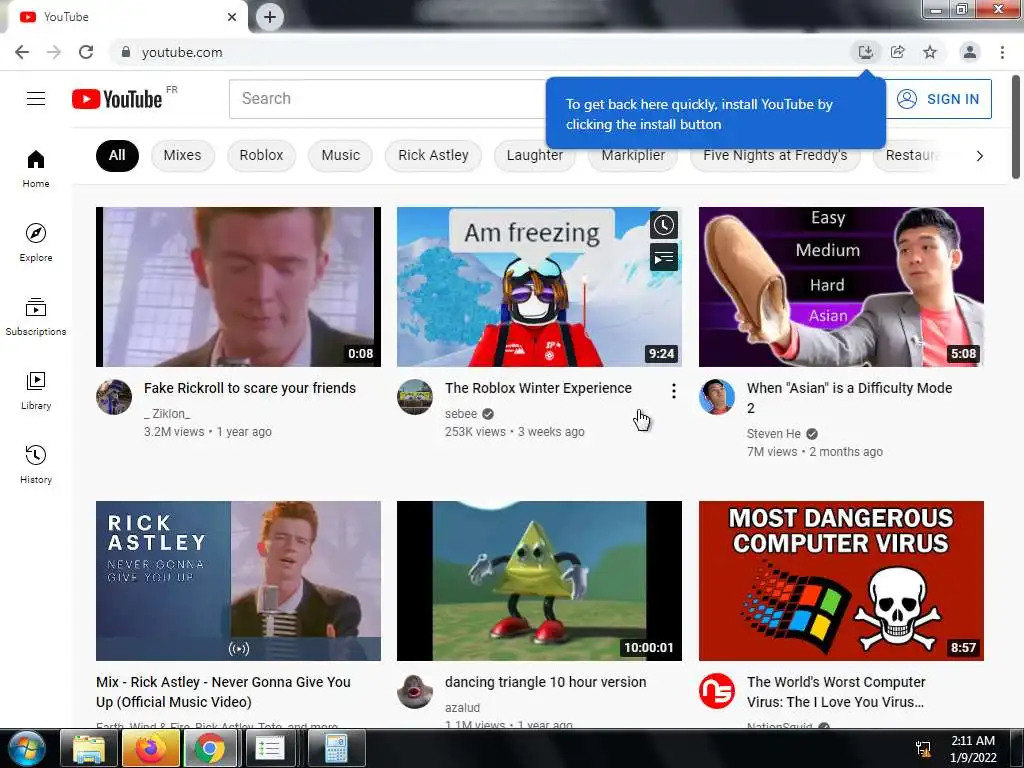Select the Music filter chip
The height and width of the screenshot is (768, 1024).
pos(340,155)
